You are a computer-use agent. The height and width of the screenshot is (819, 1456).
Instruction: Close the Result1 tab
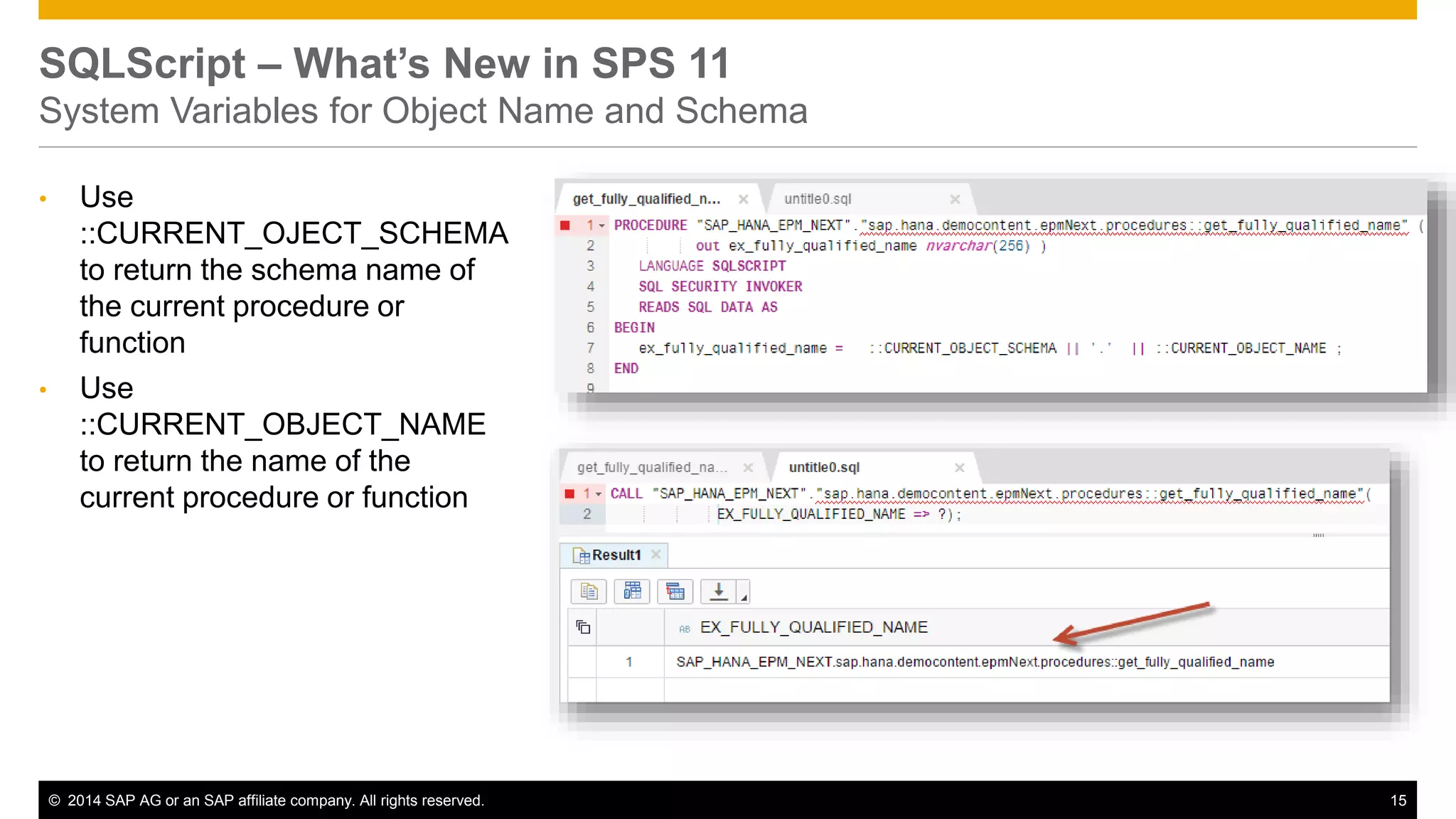pos(656,555)
